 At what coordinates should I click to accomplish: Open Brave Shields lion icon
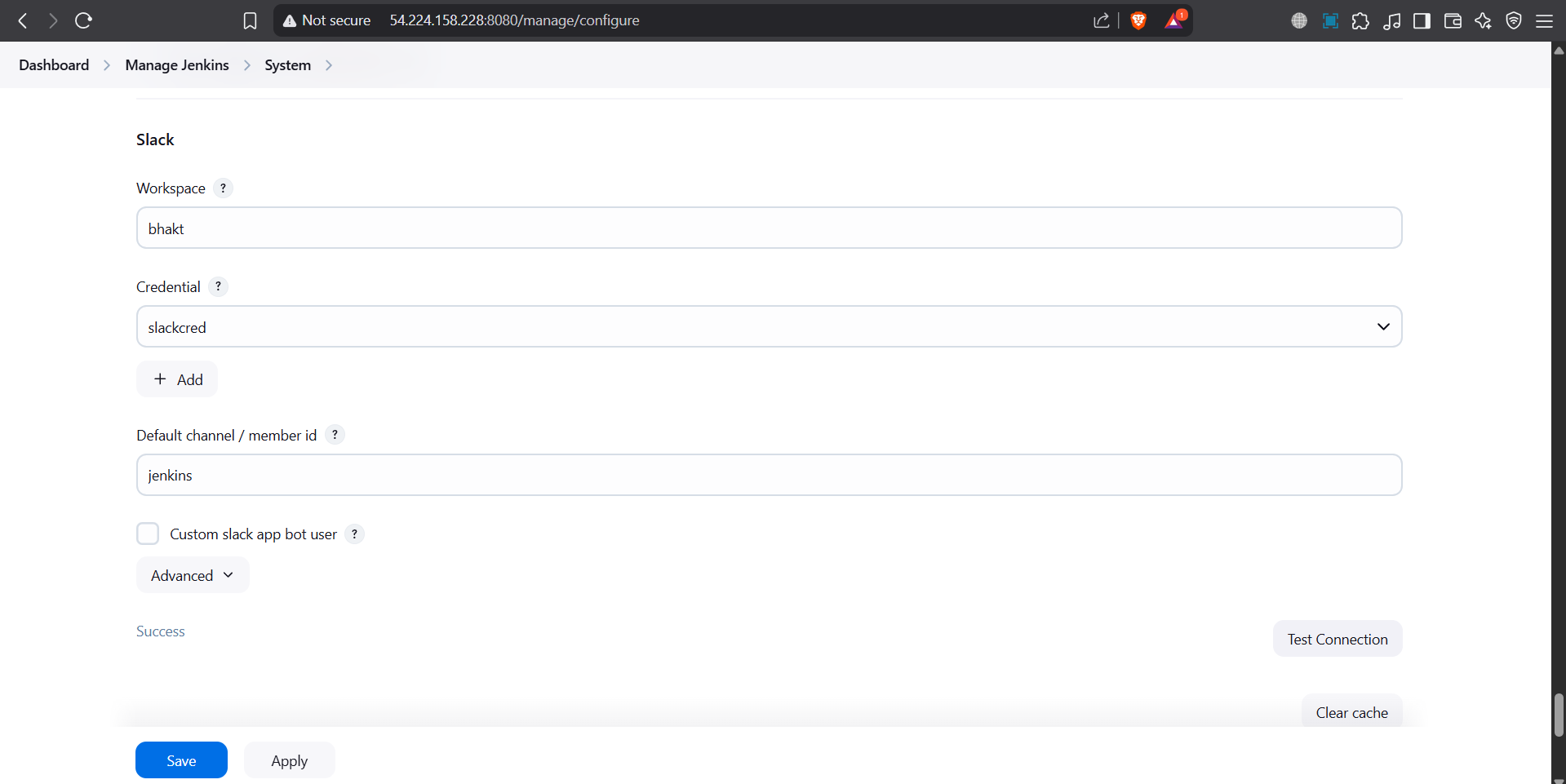click(1138, 20)
